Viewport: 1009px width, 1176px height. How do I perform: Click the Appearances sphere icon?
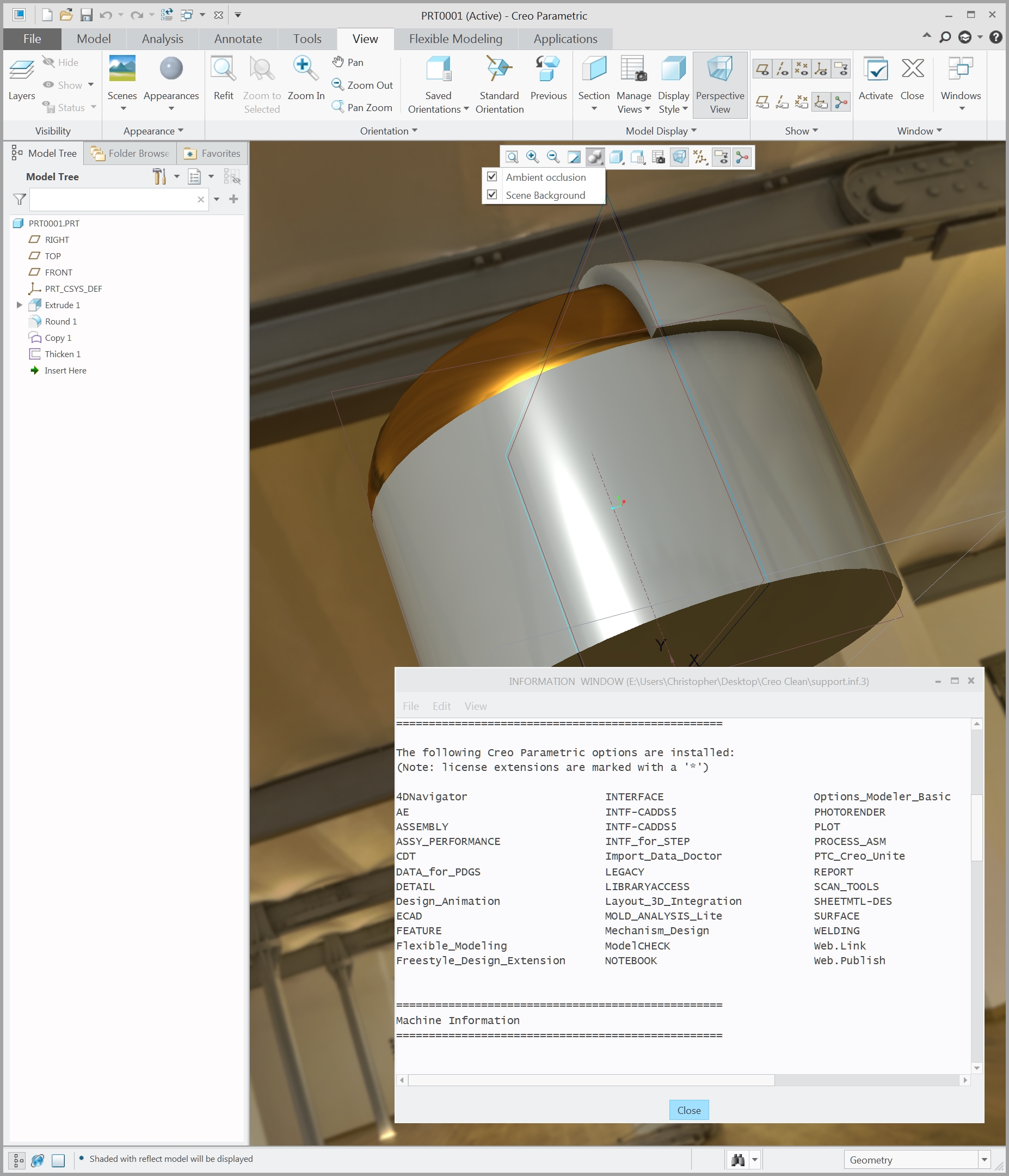[x=171, y=69]
